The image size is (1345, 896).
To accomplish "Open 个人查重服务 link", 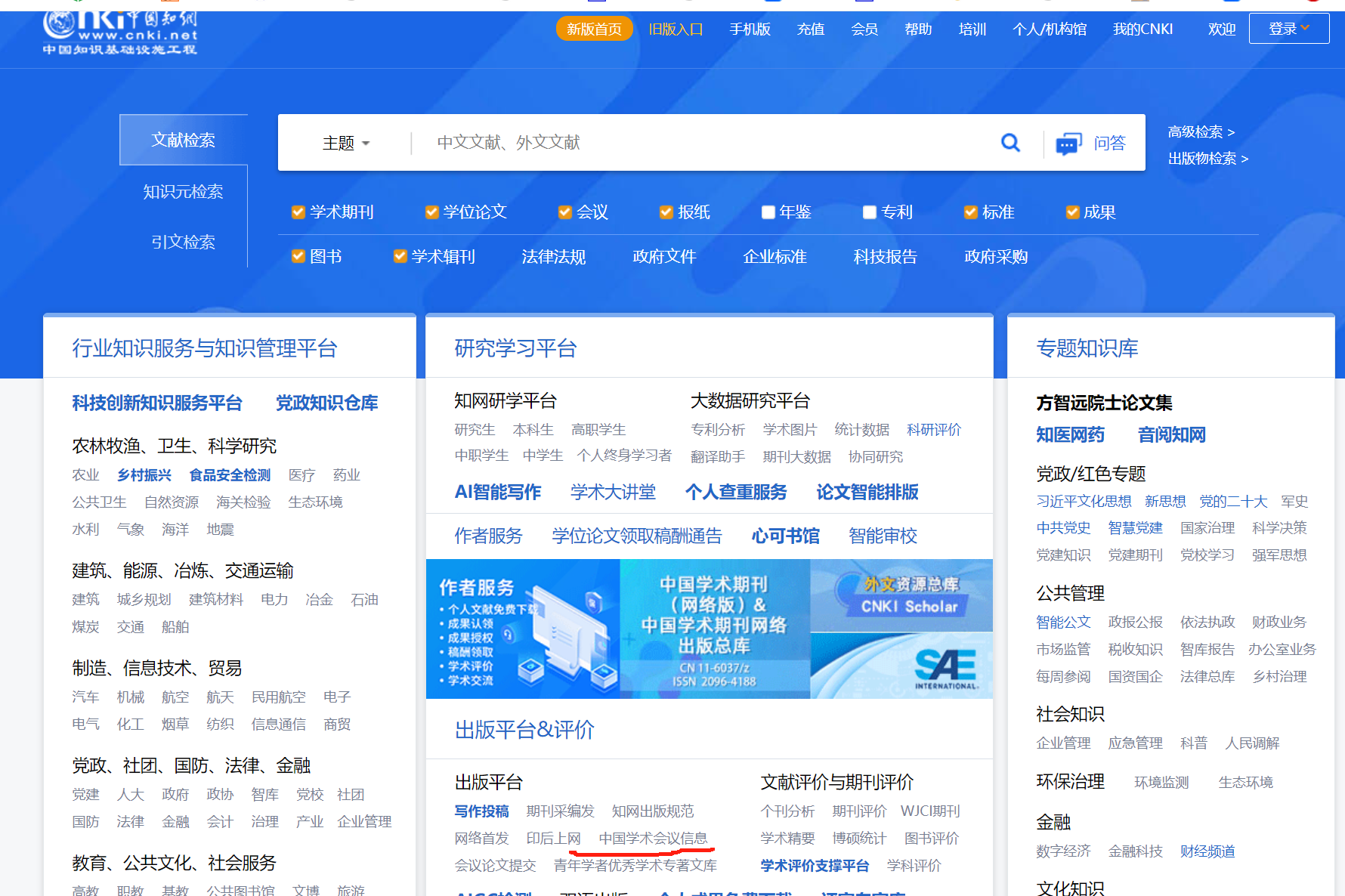I will point(736,492).
